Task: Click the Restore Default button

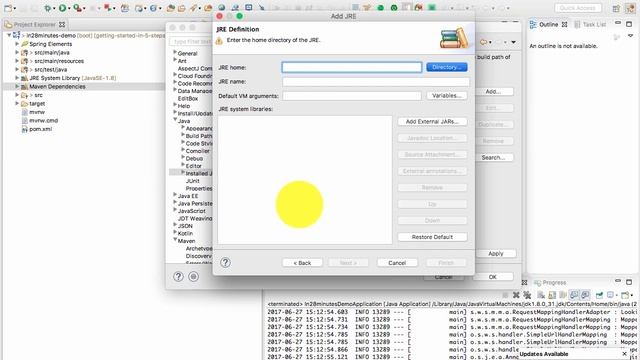Action: coord(432,237)
